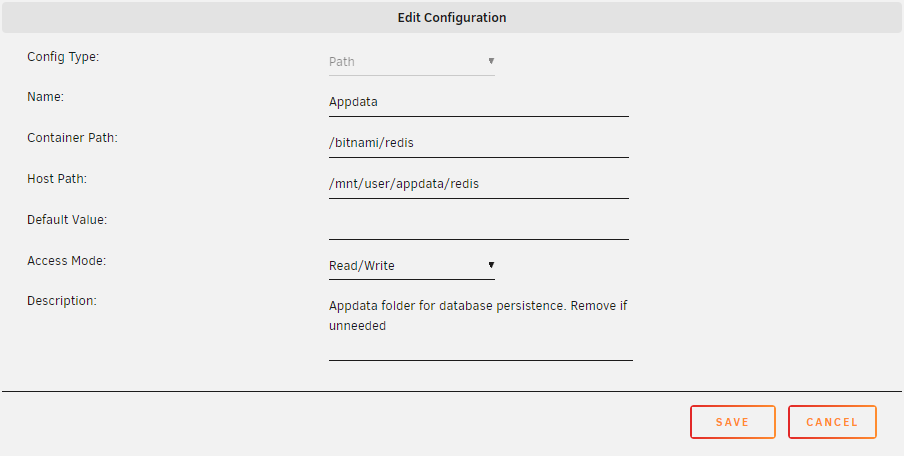Click the arrow beside the Path selection
904x456 pixels.
click(x=491, y=61)
